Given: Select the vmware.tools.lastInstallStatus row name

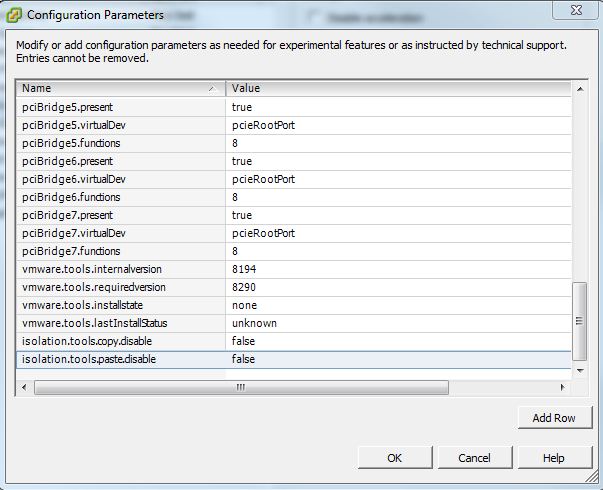Looking at the screenshot, I should click(121, 323).
